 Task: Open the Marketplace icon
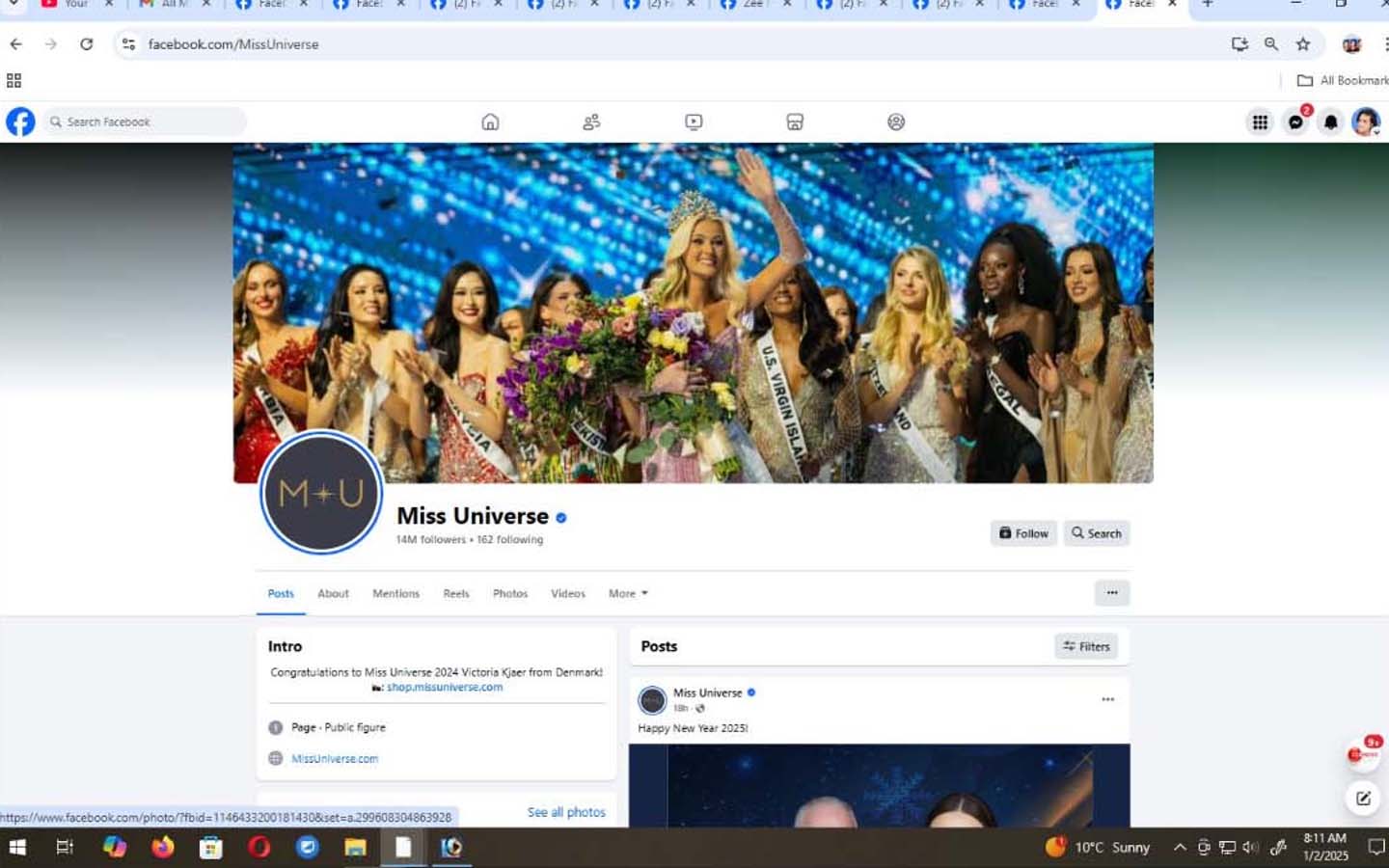795,122
